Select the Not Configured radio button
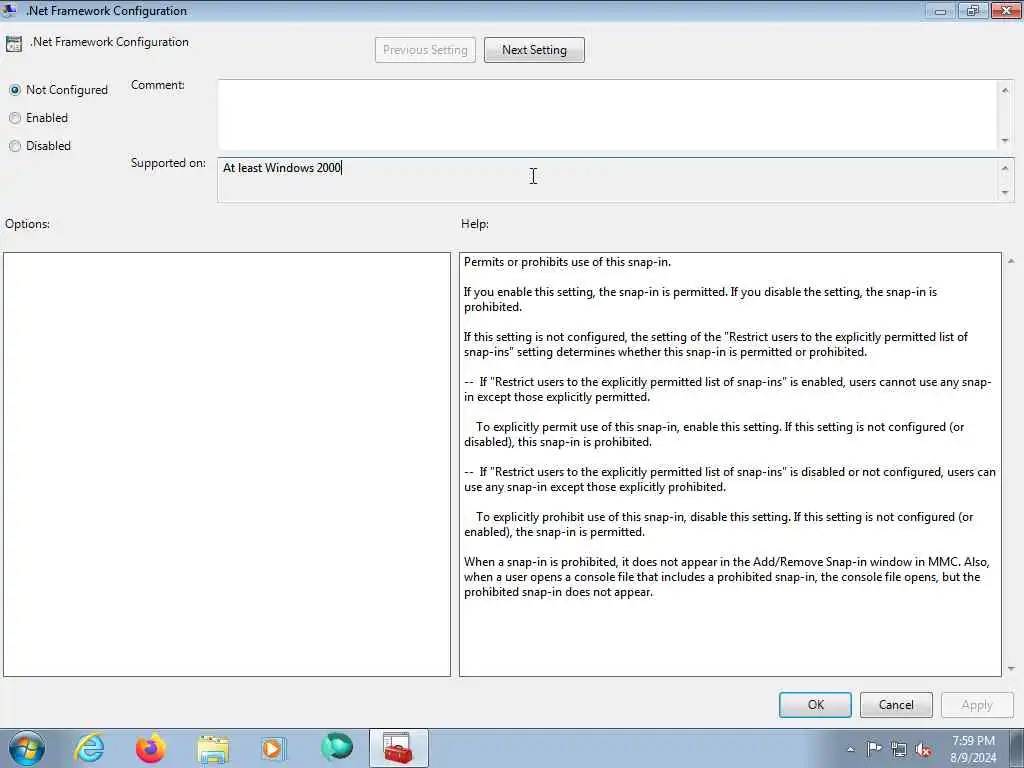 pos(15,90)
